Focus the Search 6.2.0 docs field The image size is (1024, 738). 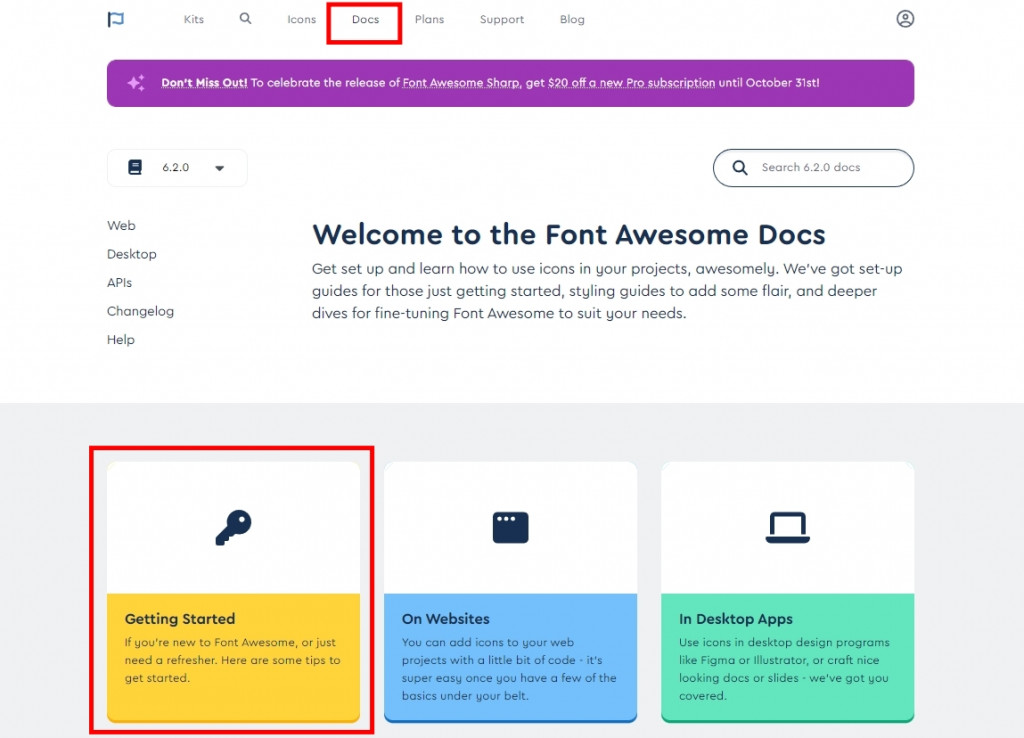tap(813, 168)
